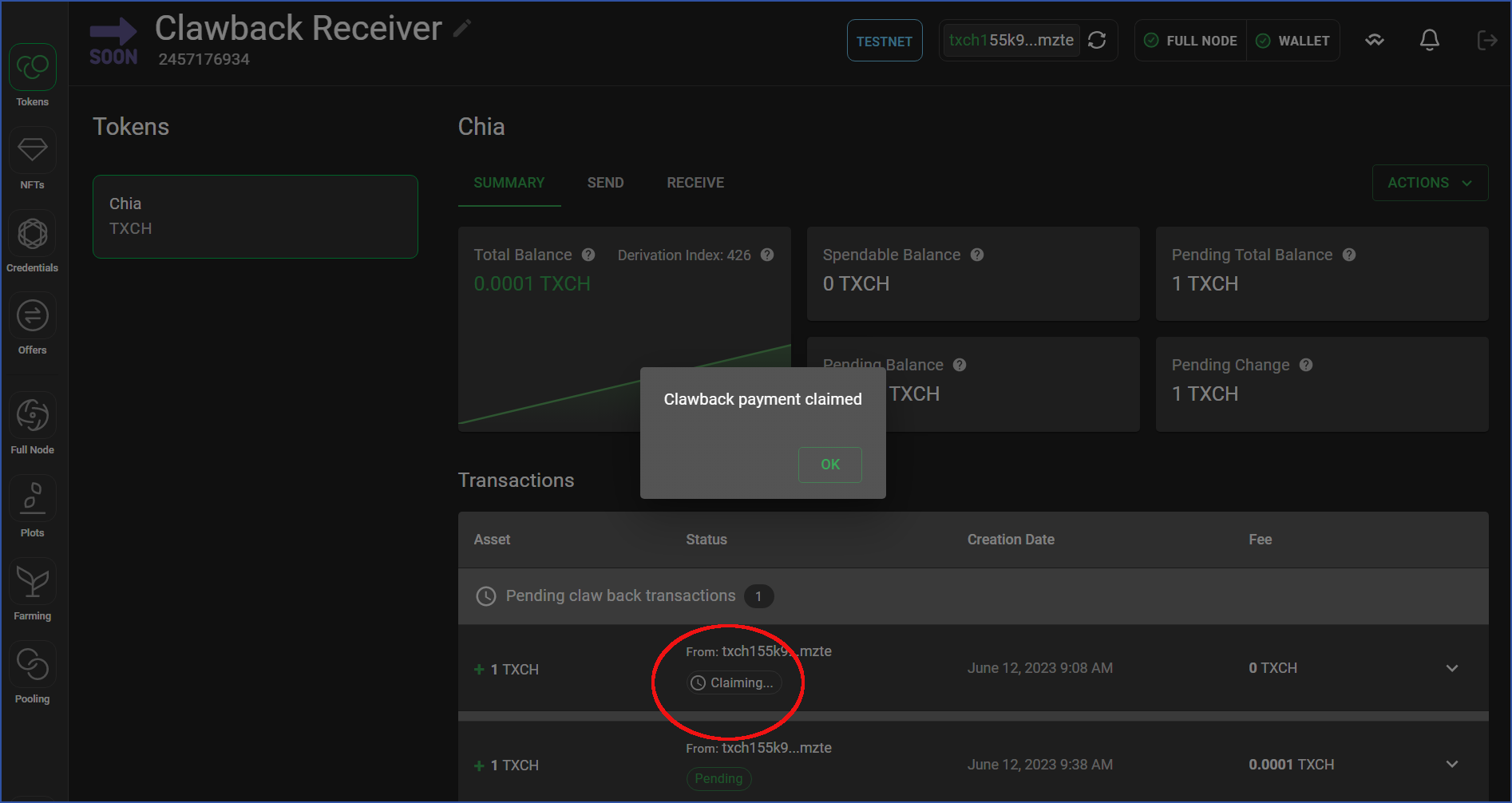The image size is (1512, 803).
Task: Click the 0.0001 TXCH fee value
Action: click(x=1292, y=765)
